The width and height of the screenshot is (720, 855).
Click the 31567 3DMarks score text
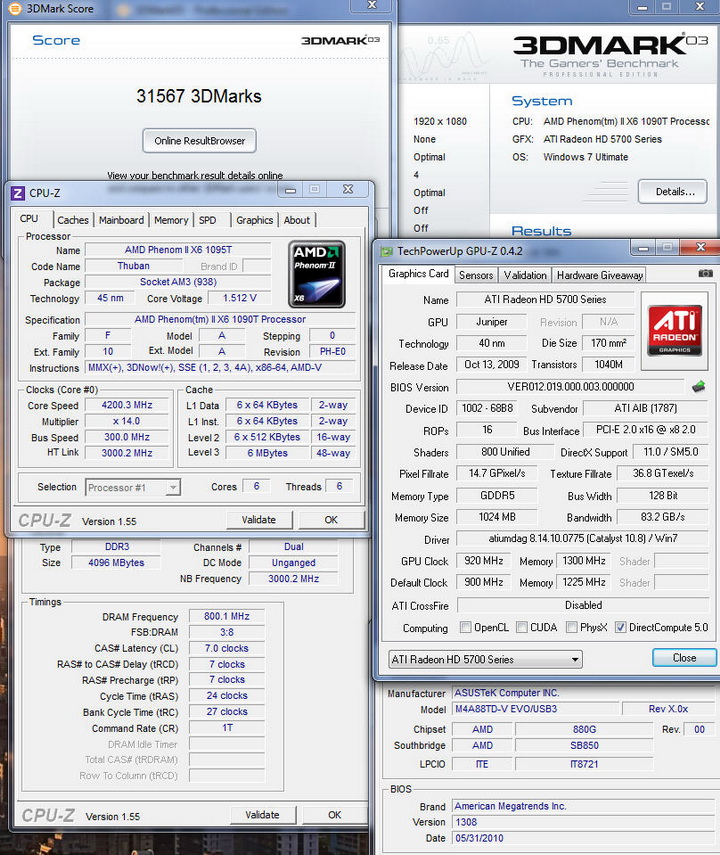click(199, 97)
